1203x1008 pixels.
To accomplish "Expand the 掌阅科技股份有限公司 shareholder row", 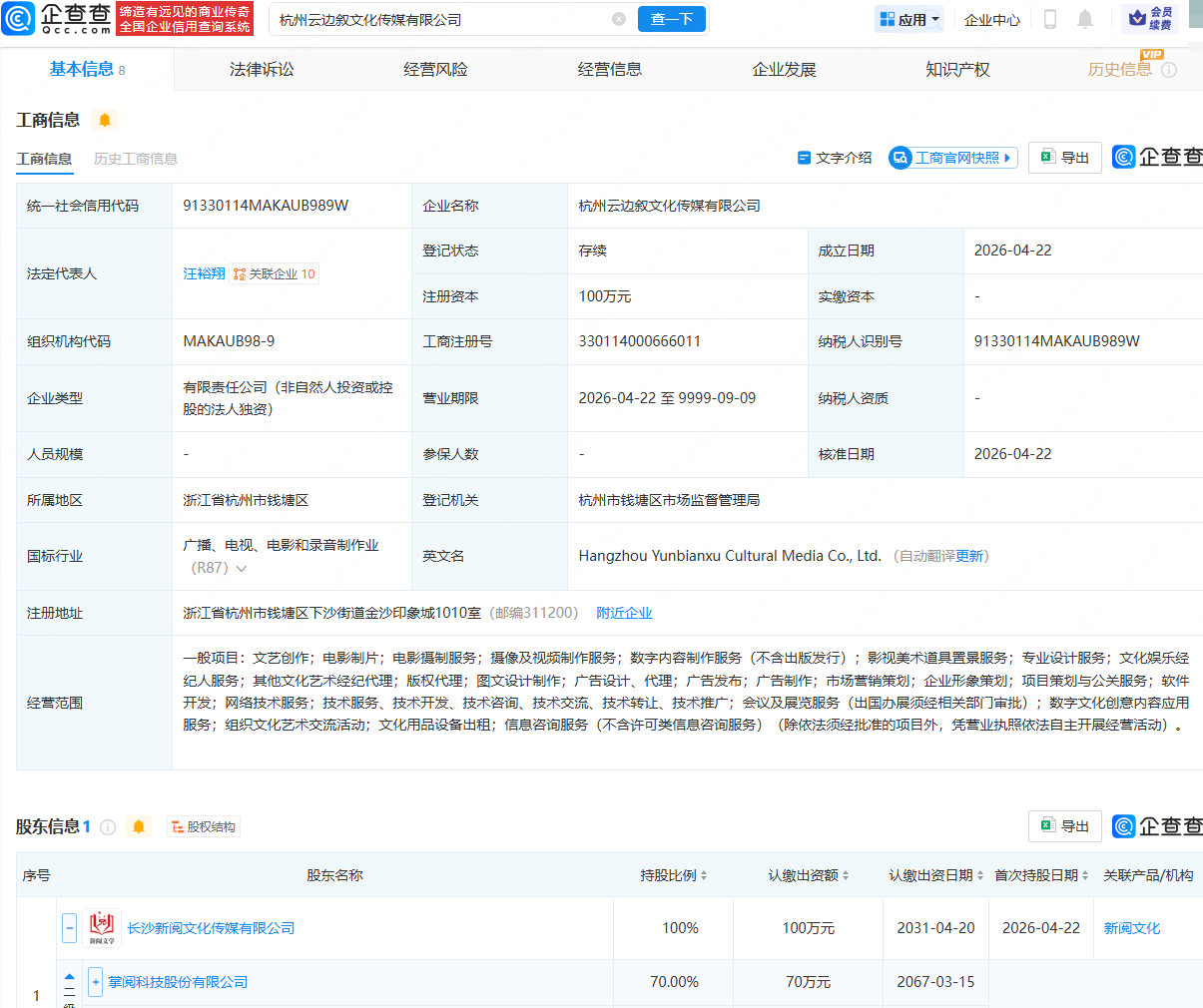I will click(x=96, y=982).
